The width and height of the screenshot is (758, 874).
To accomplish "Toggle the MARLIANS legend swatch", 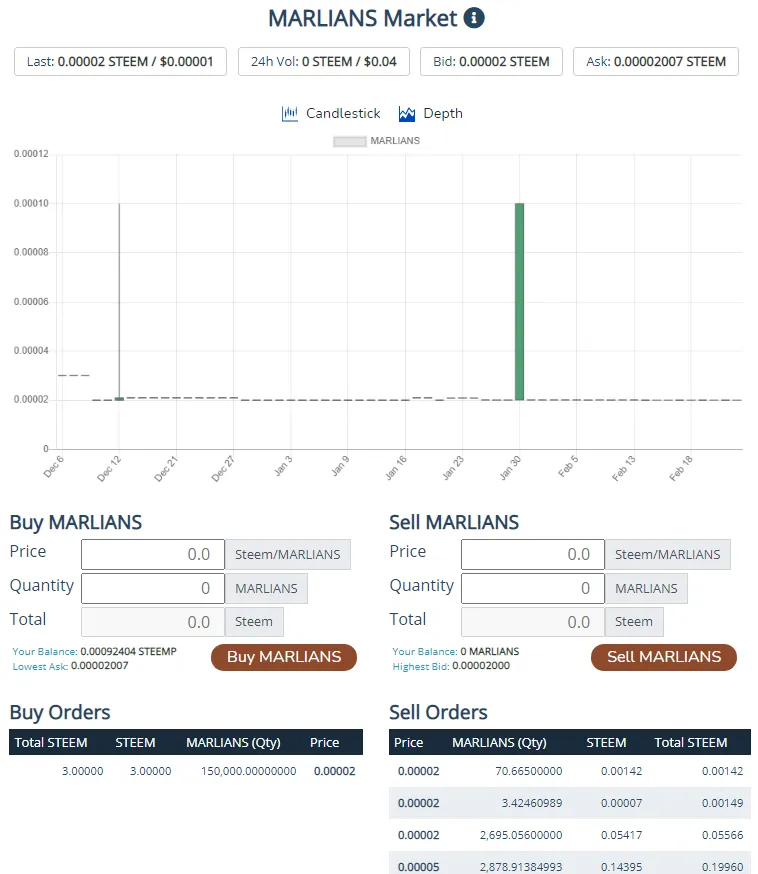I will [x=349, y=141].
